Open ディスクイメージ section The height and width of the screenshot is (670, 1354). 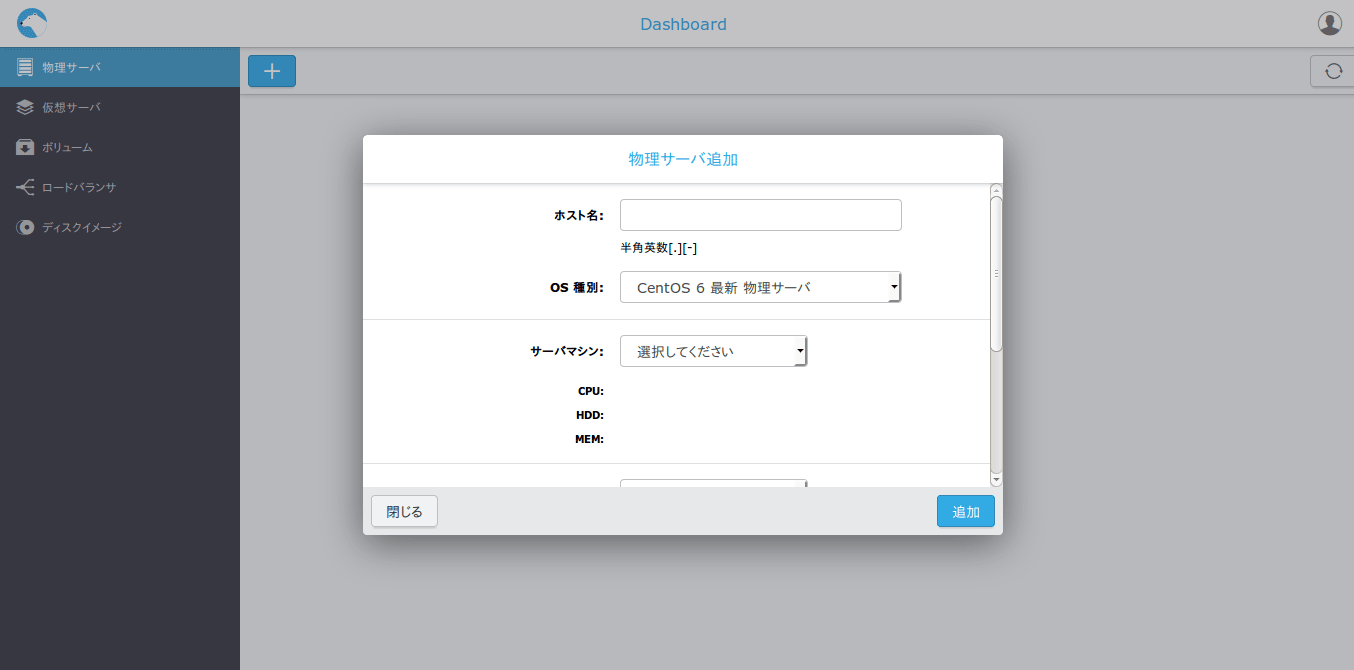pos(120,227)
